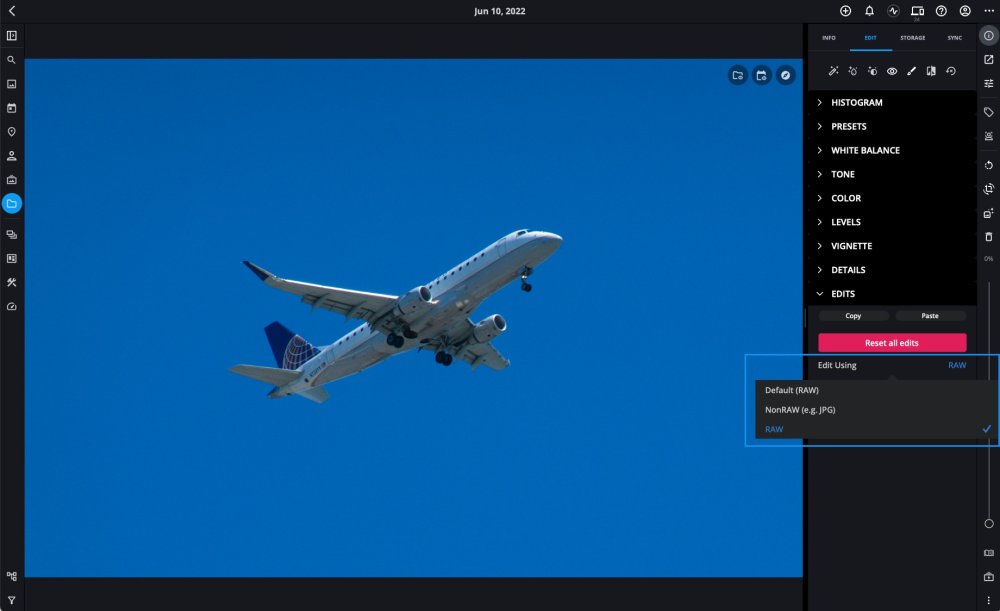Open the adjustment sliders icon
The width and height of the screenshot is (1000, 611).
[x=989, y=84]
